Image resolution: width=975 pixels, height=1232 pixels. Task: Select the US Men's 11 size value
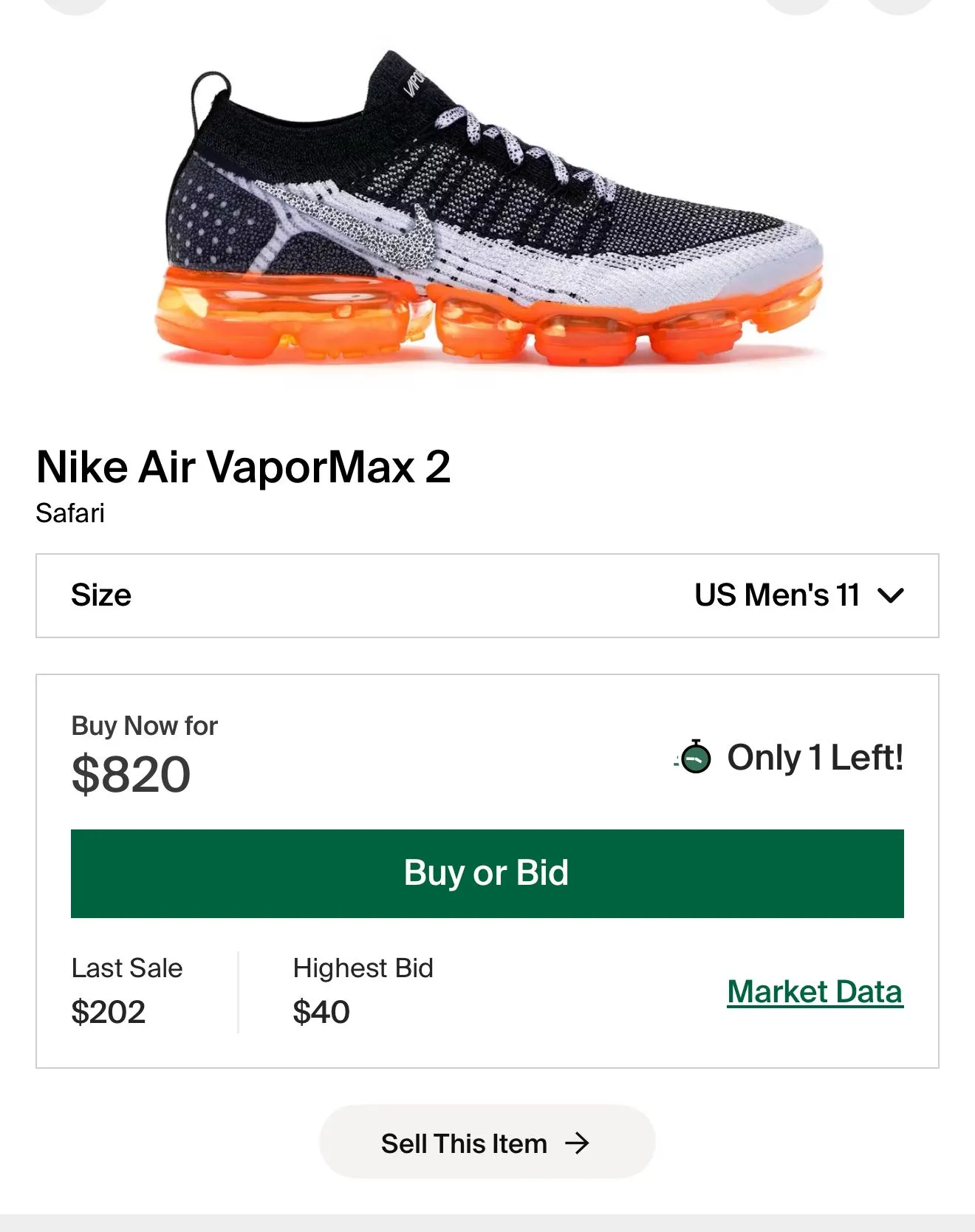[x=777, y=595]
